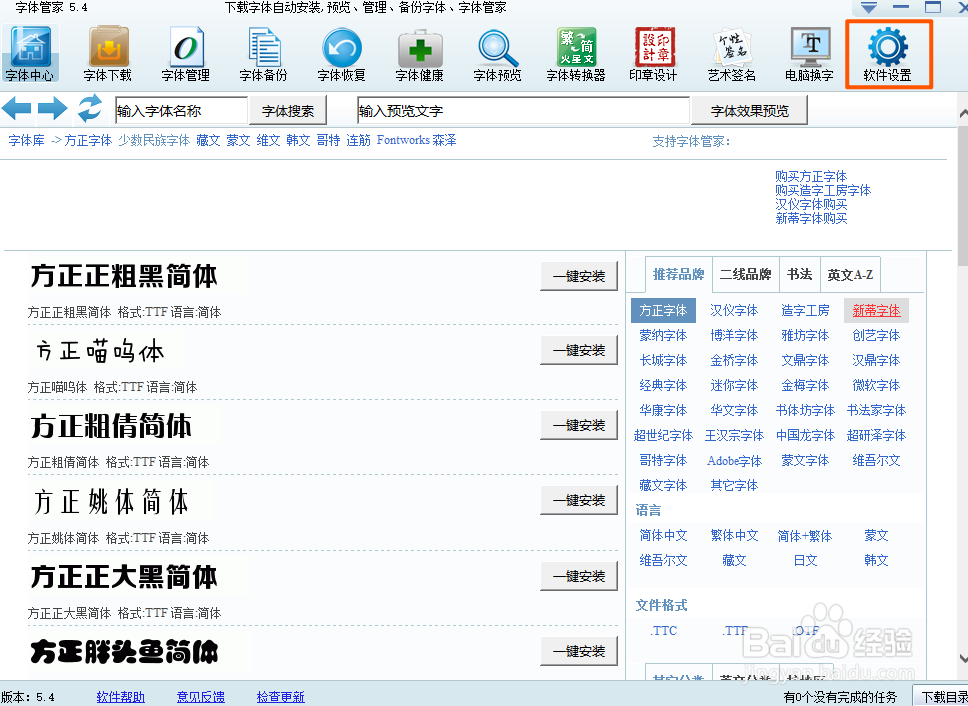Viewport: 968px width, 706px height.
Task: Install 方正喵呜体 with 一键安装
Action: tap(579, 351)
